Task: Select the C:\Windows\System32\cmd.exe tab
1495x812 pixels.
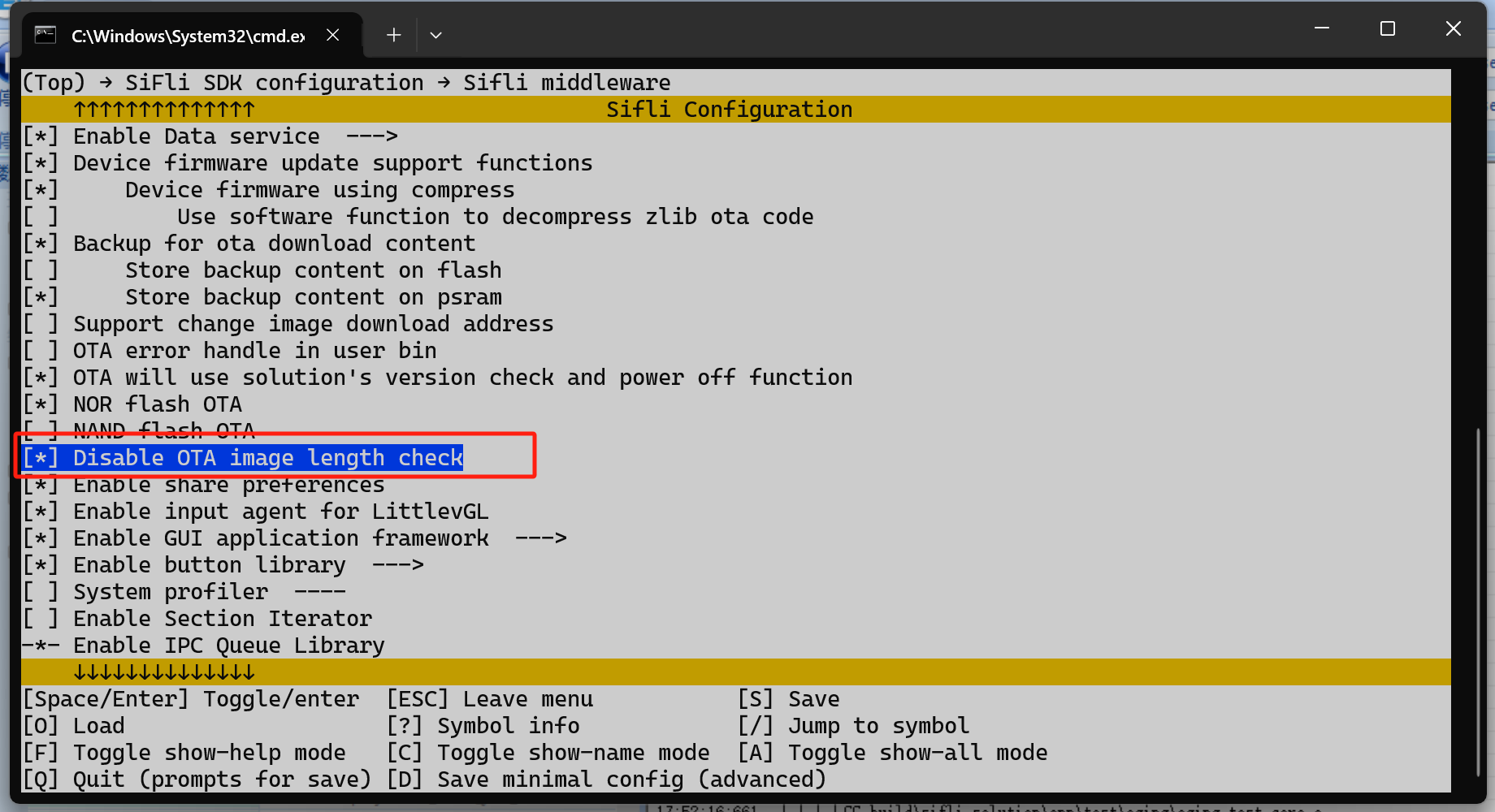Action: point(192,35)
